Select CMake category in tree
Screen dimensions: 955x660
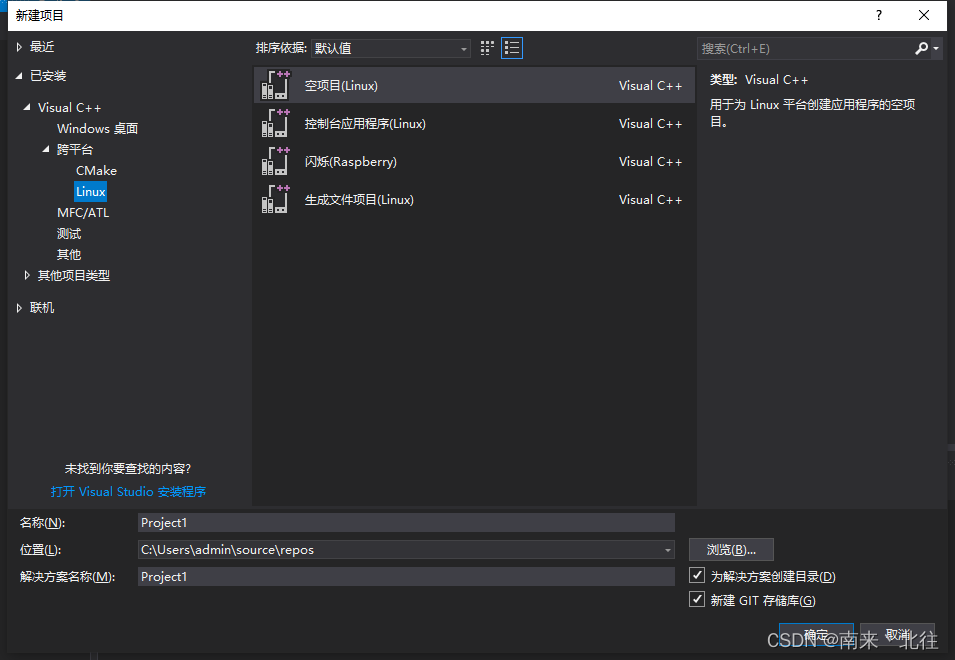96,170
